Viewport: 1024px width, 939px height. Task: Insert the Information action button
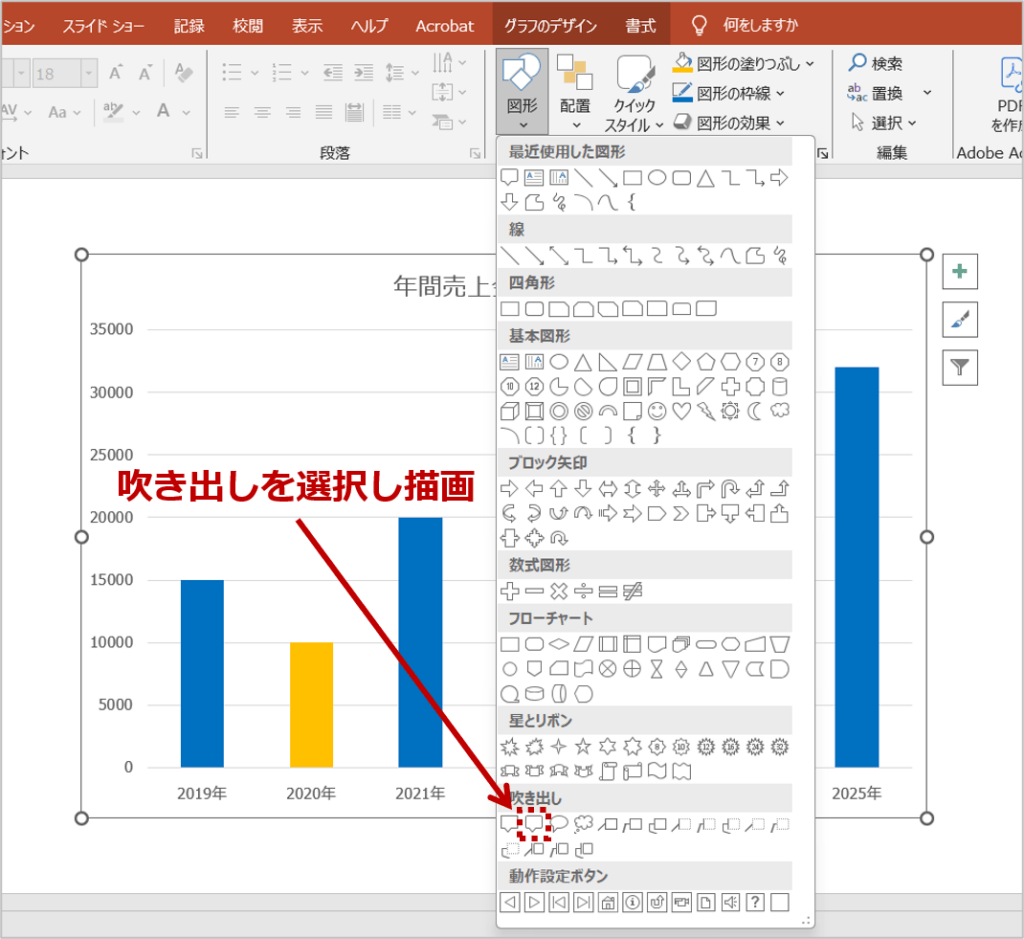click(x=632, y=902)
